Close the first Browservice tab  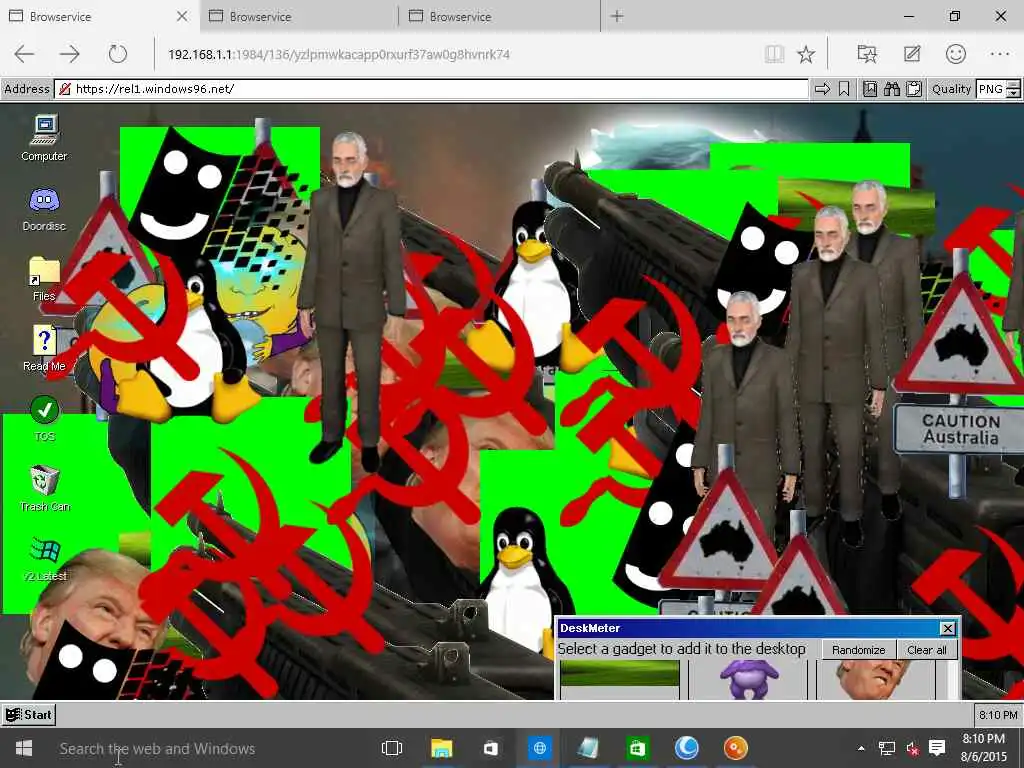[182, 16]
